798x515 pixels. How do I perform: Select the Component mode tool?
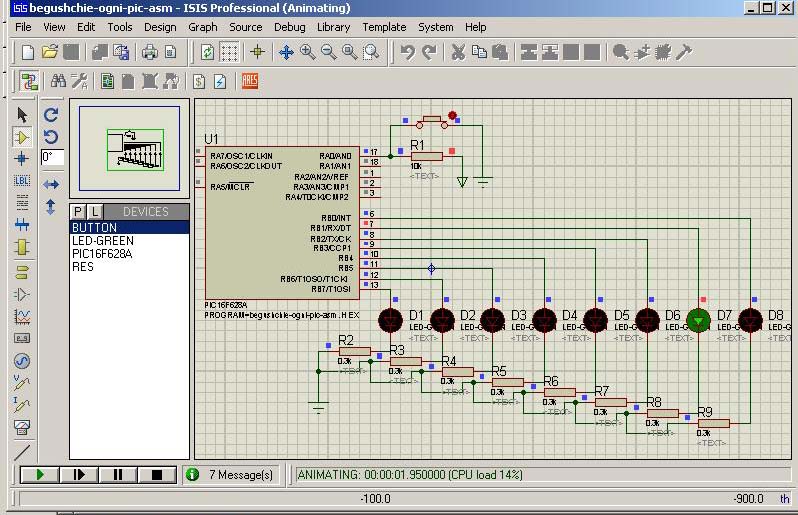click(22, 137)
